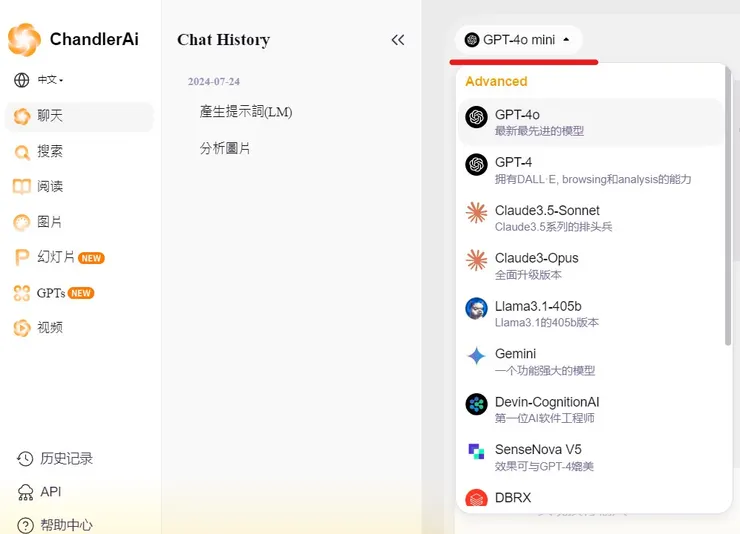Image resolution: width=740 pixels, height=534 pixels.
Task: Click NEW badge next to GPTs
Action: (81, 293)
